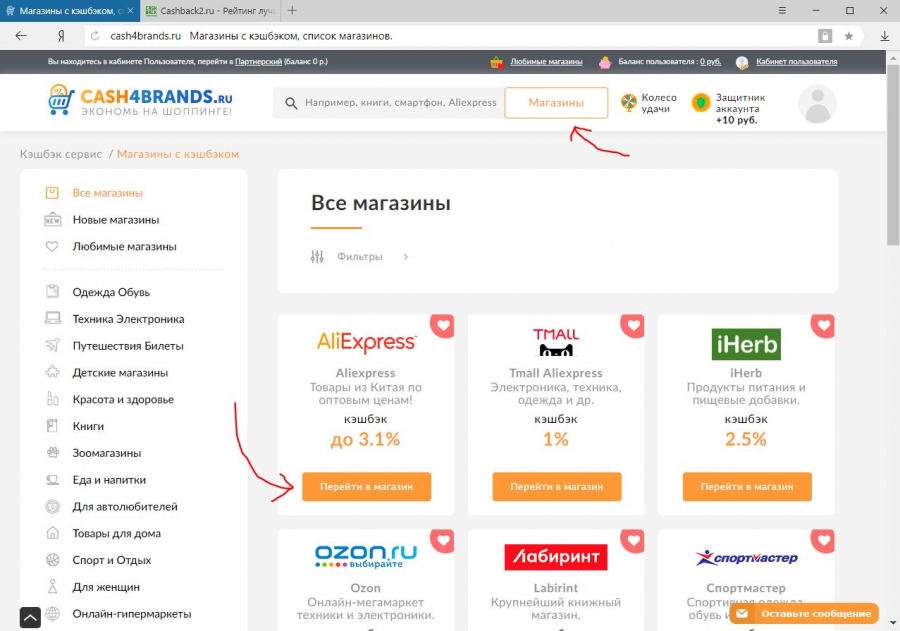Bookmark page with star icon
Image resolution: width=900 pixels, height=631 pixels.
pos(848,36)
